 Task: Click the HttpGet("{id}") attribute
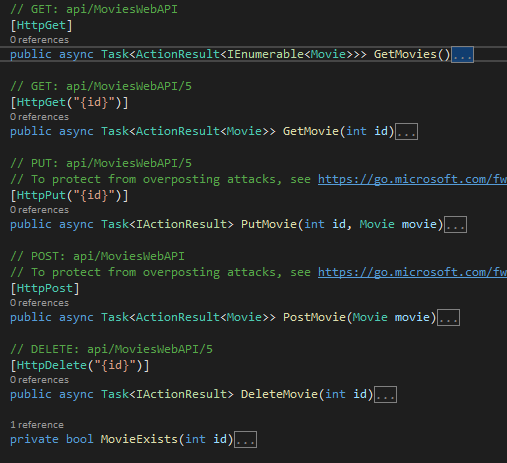(69, 103)
